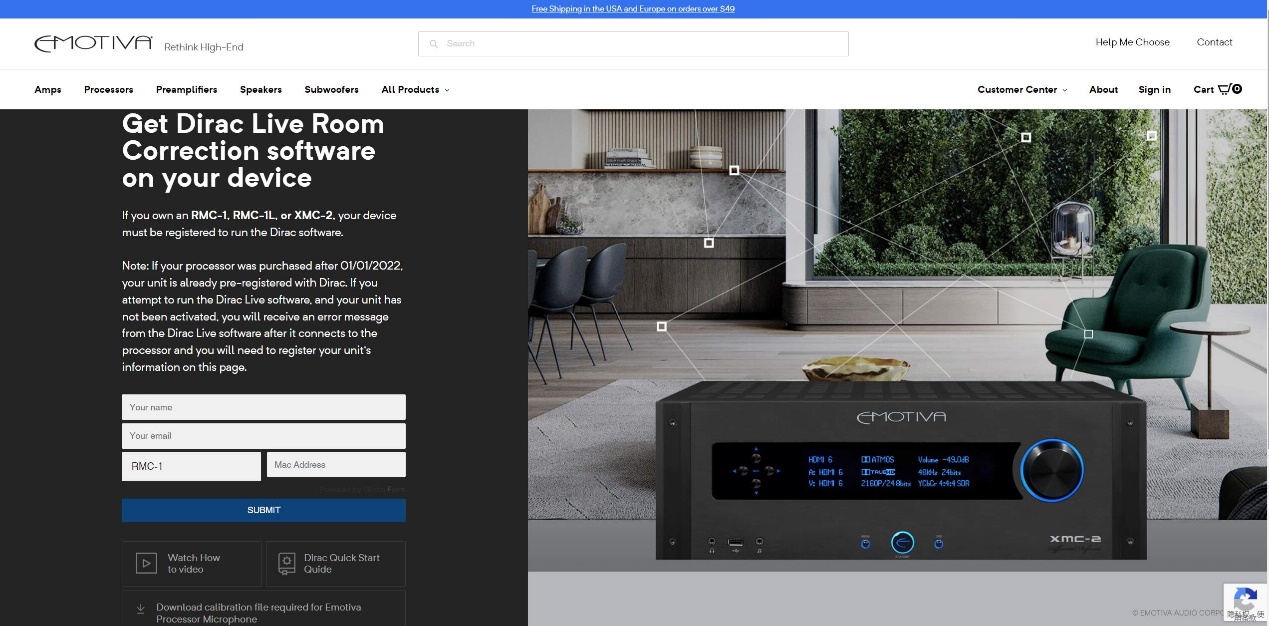Click the download arrow icon for calibration file
Image resolution: width=1269 pixels, height=626 pixels.
(139, 608)
